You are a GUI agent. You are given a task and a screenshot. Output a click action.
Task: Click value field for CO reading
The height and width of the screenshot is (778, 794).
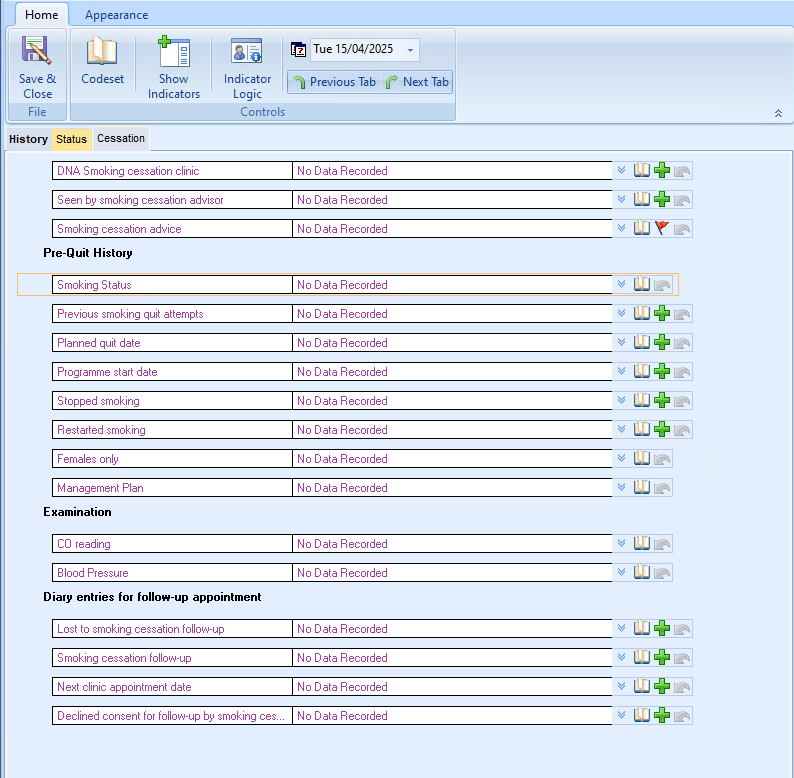coord(452,543)
